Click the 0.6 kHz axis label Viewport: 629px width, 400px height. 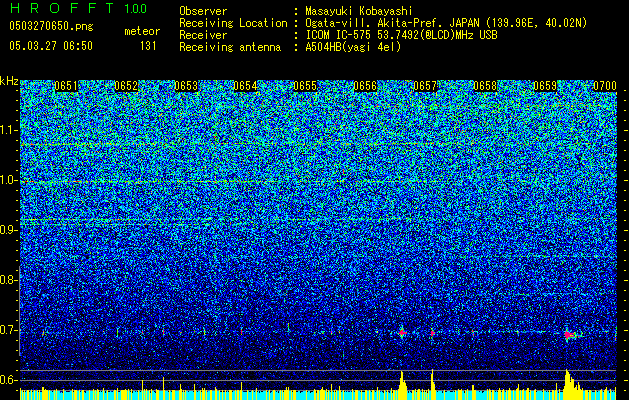click(8, 380)
